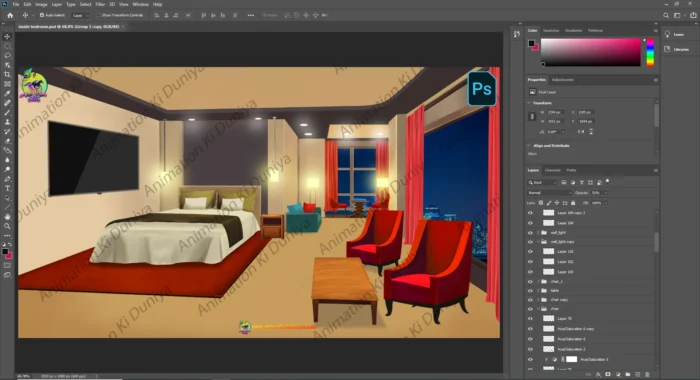700x380 pixels.
Task: Select the Move tool
Action: (x=7, y=37)
